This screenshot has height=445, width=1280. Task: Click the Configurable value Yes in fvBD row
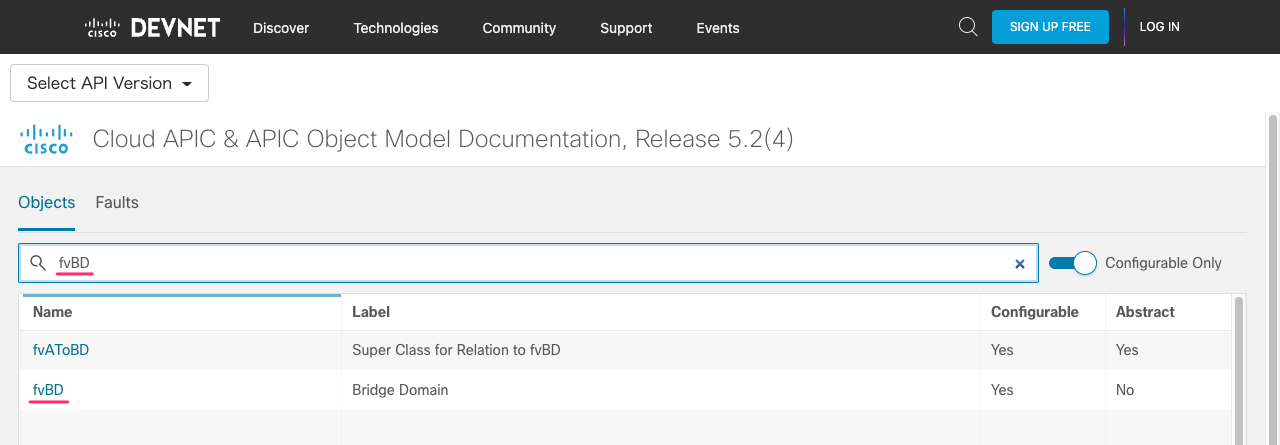[x=1002, y=390]
